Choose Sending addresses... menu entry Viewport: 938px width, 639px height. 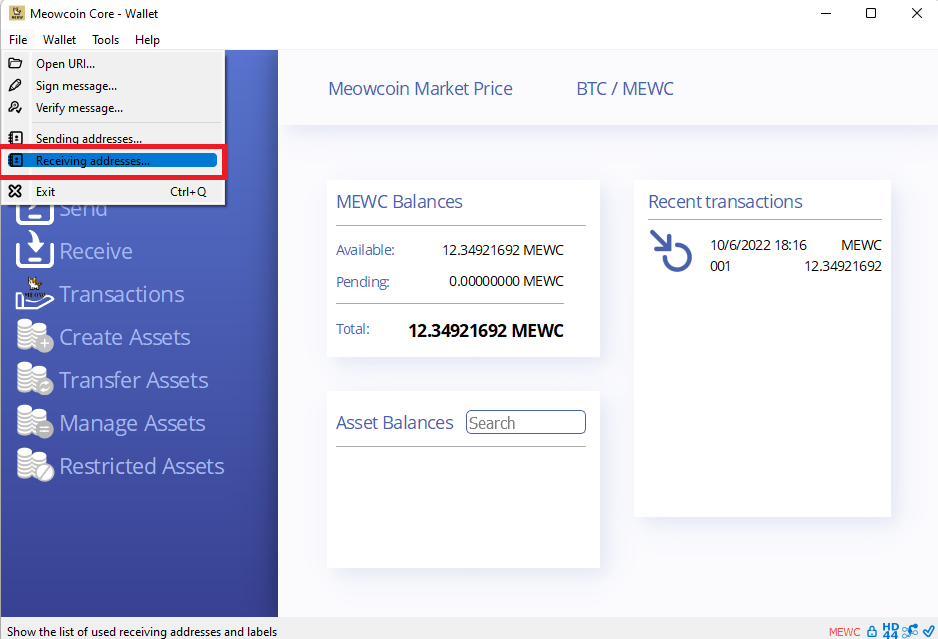[x=113, y=138]
